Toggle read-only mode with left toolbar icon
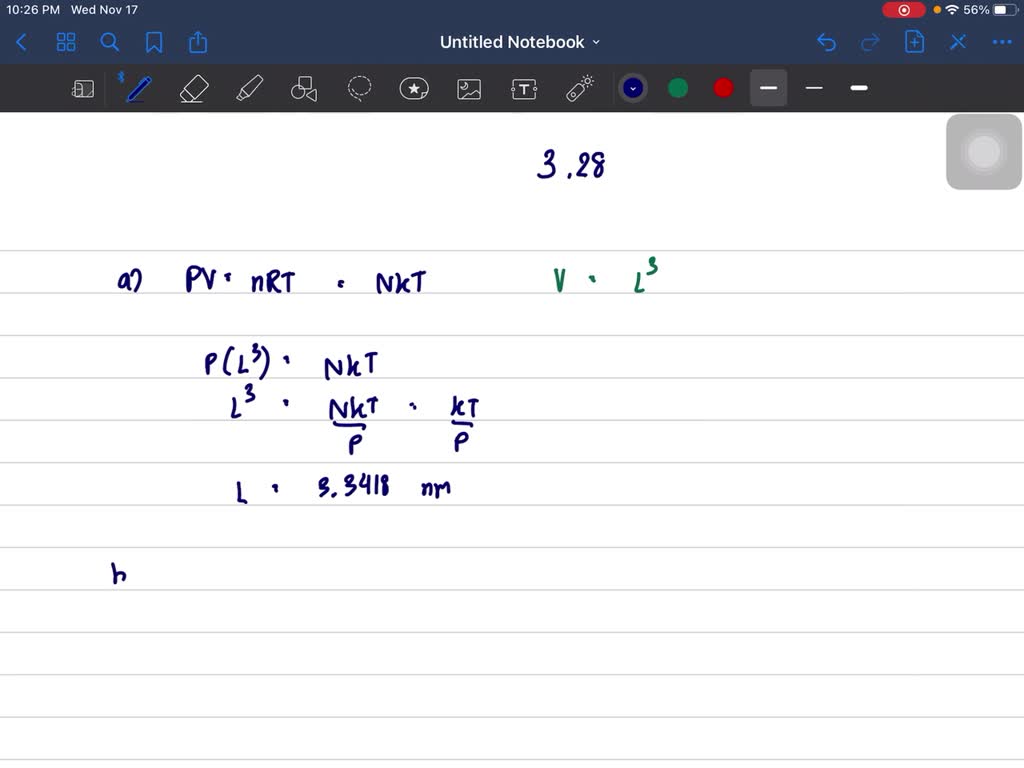The width and height of the screenshot is (1024, 768). coord(83,88)
